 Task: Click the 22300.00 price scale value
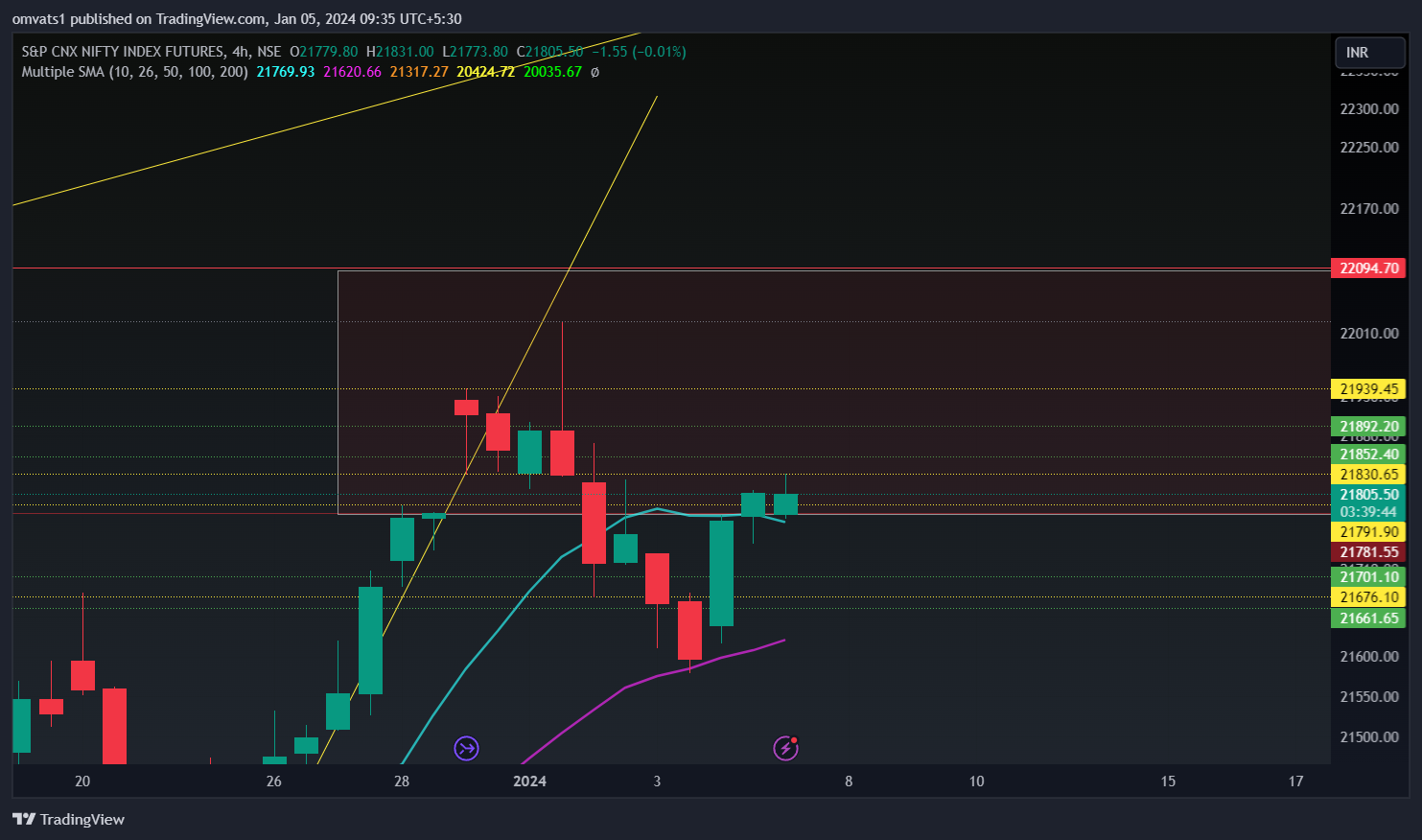(1369, 109)
